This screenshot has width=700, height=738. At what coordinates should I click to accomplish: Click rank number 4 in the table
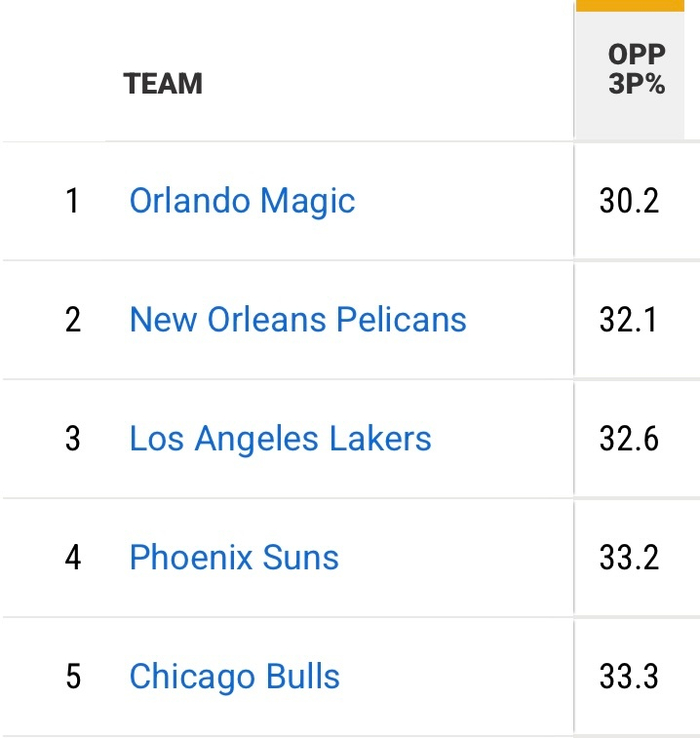(72, 557)
